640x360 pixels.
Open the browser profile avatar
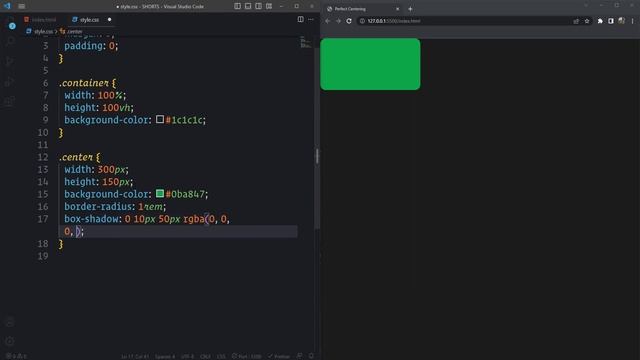(x=621, y=21)
